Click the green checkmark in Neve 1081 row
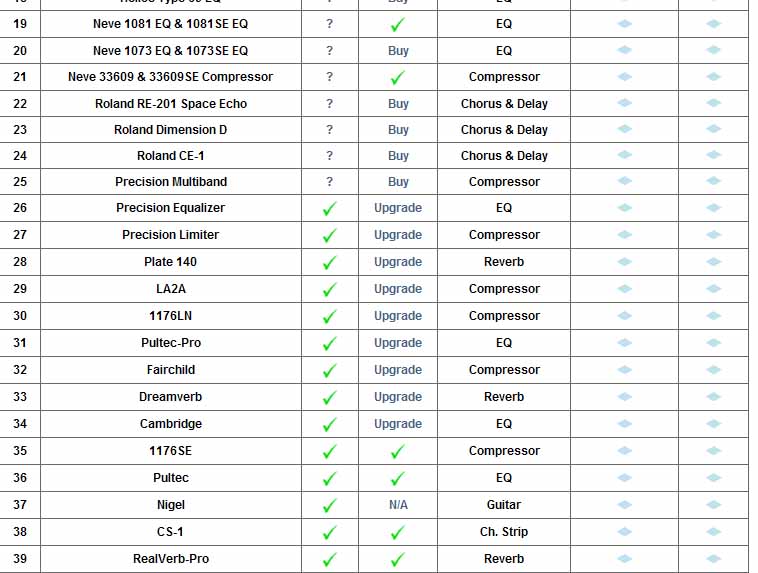This screenshot has width=758, height=573. coord(398,24)
